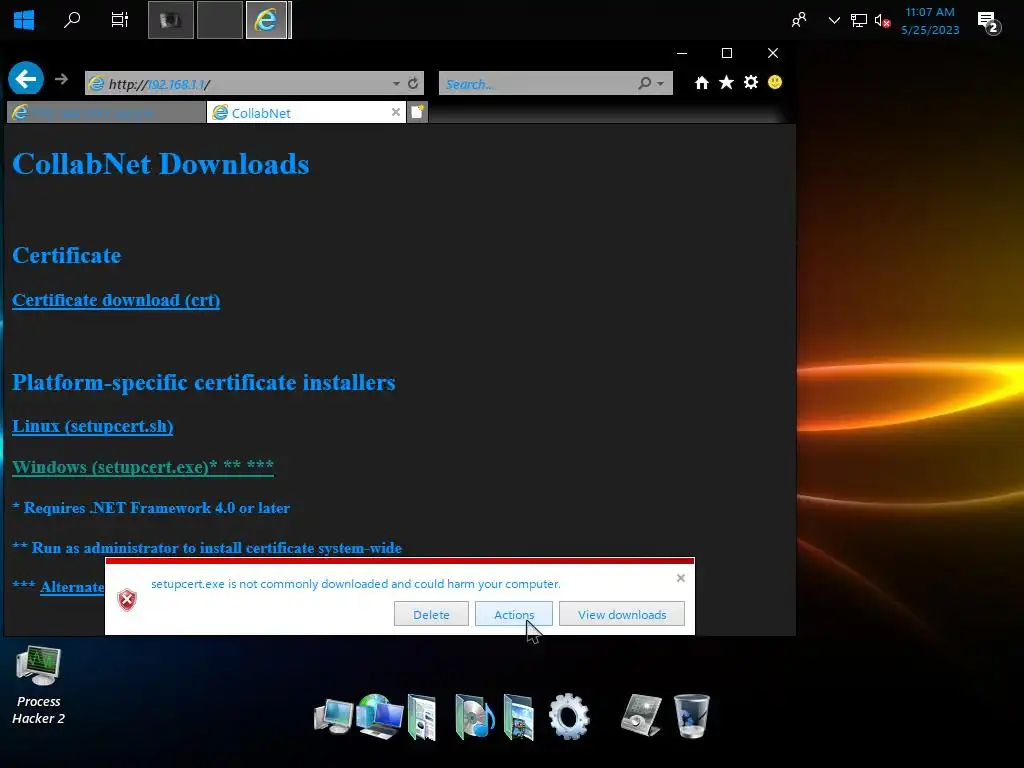Click the Music folder dock icon
This screenshot has width=1024, height=768.
coord(474,717)
